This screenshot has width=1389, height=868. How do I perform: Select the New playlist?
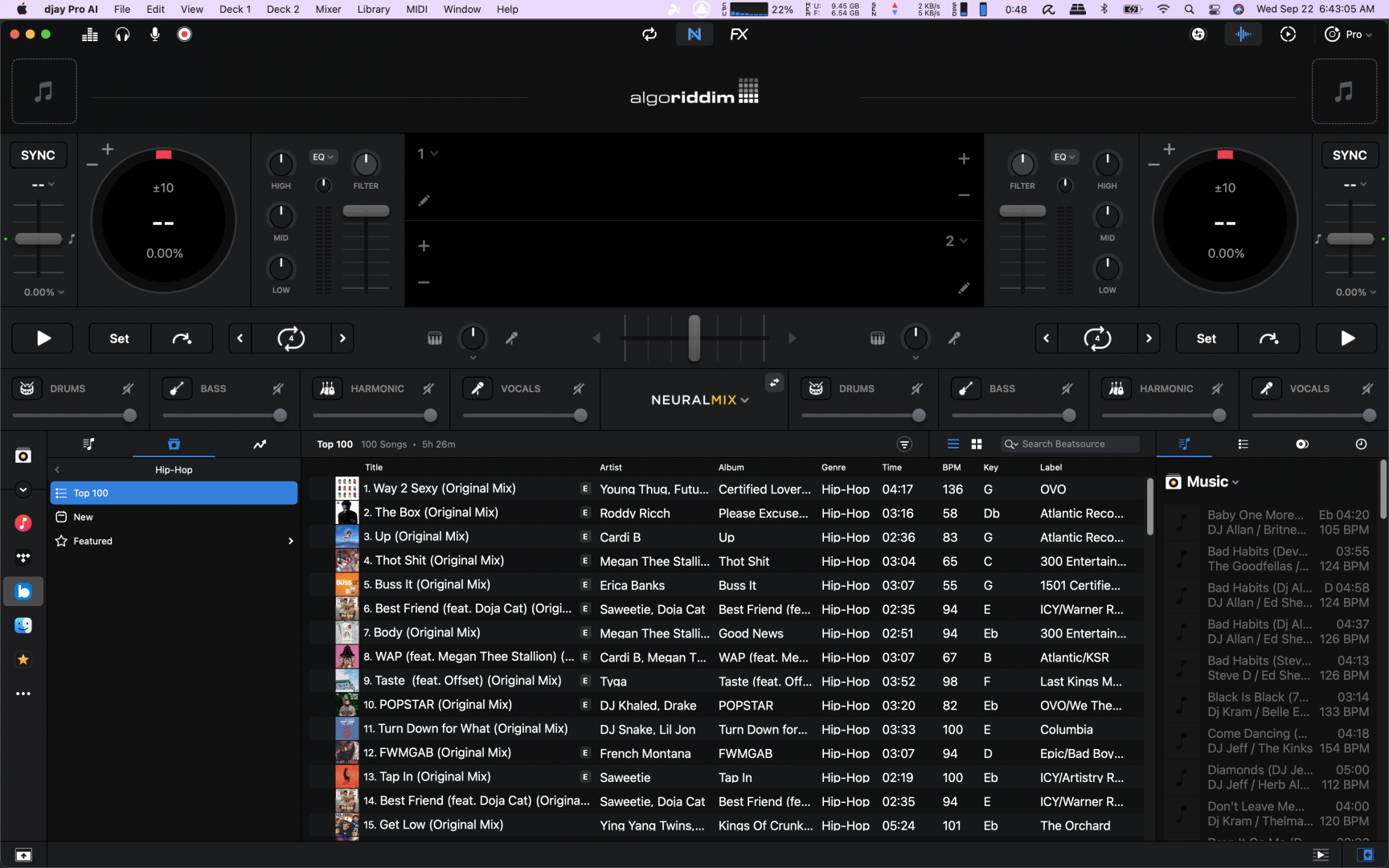174,518
